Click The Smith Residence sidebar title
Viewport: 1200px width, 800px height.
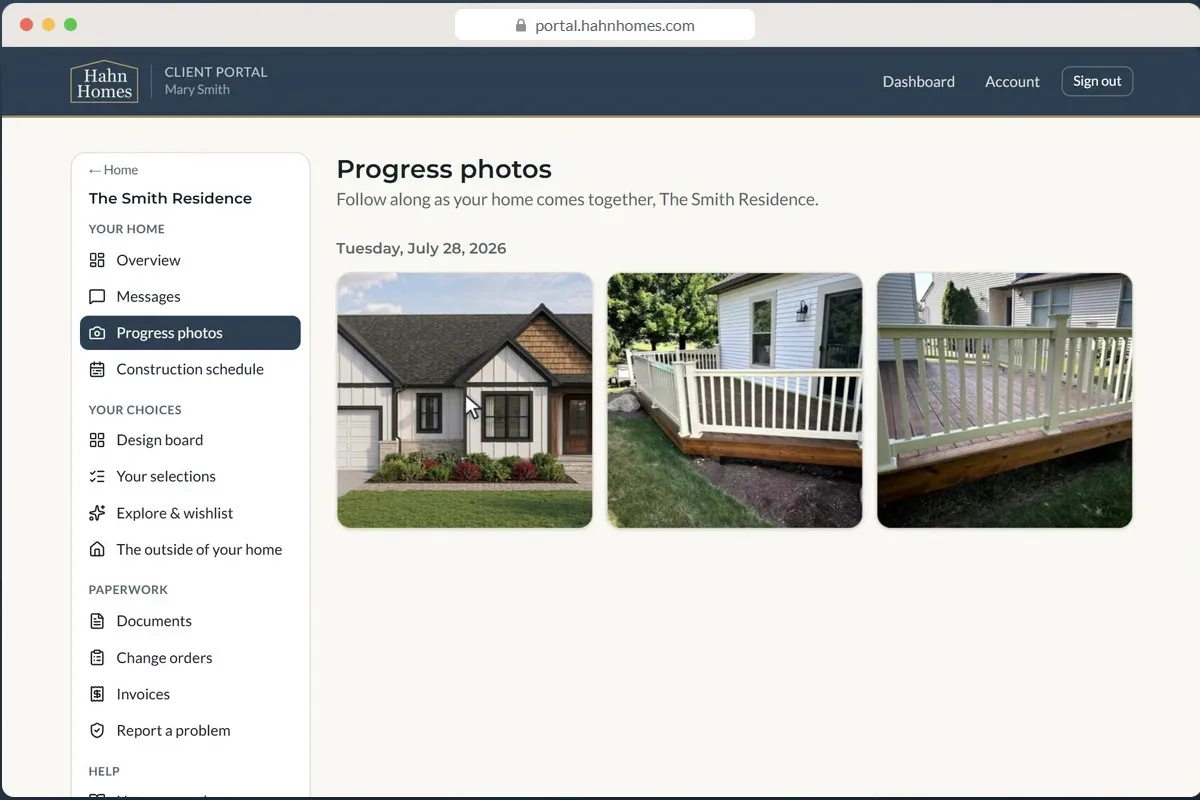coord(170,198)
